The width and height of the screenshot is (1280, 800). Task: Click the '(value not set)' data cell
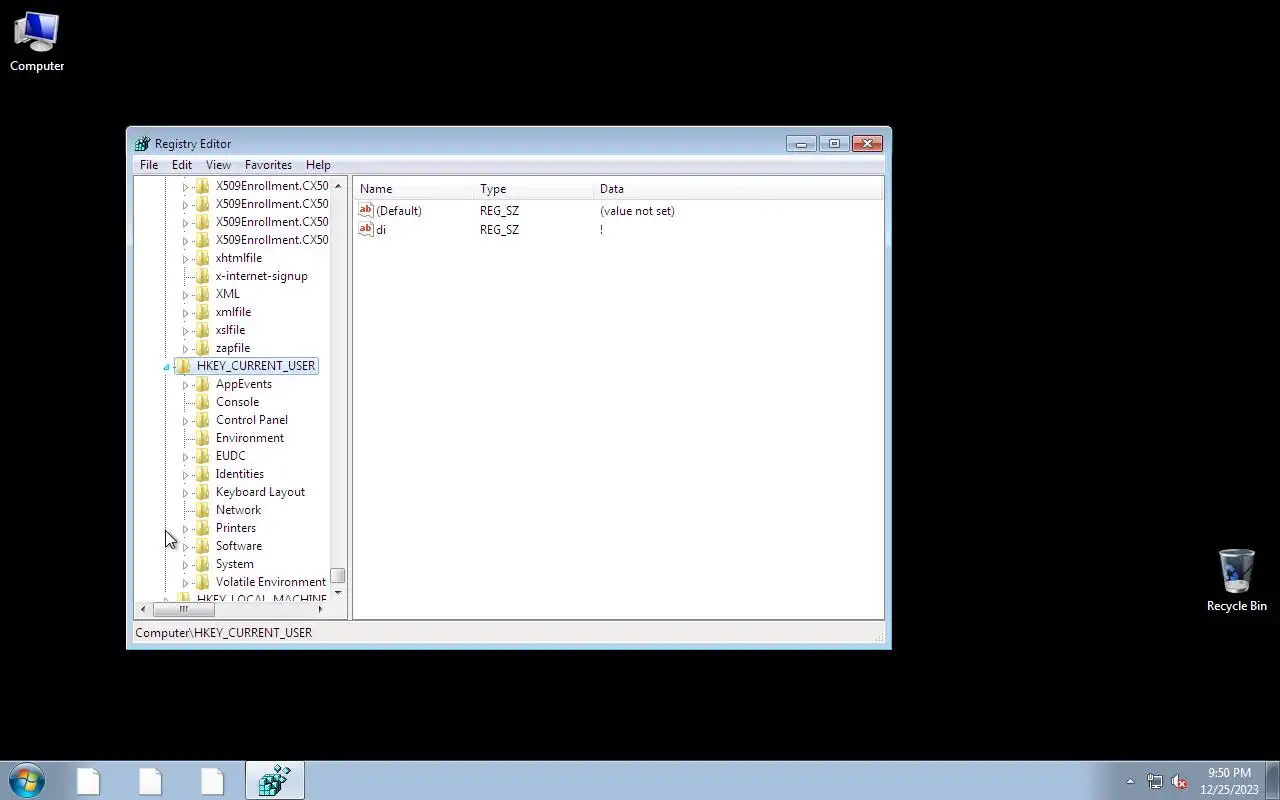(637, 211)
